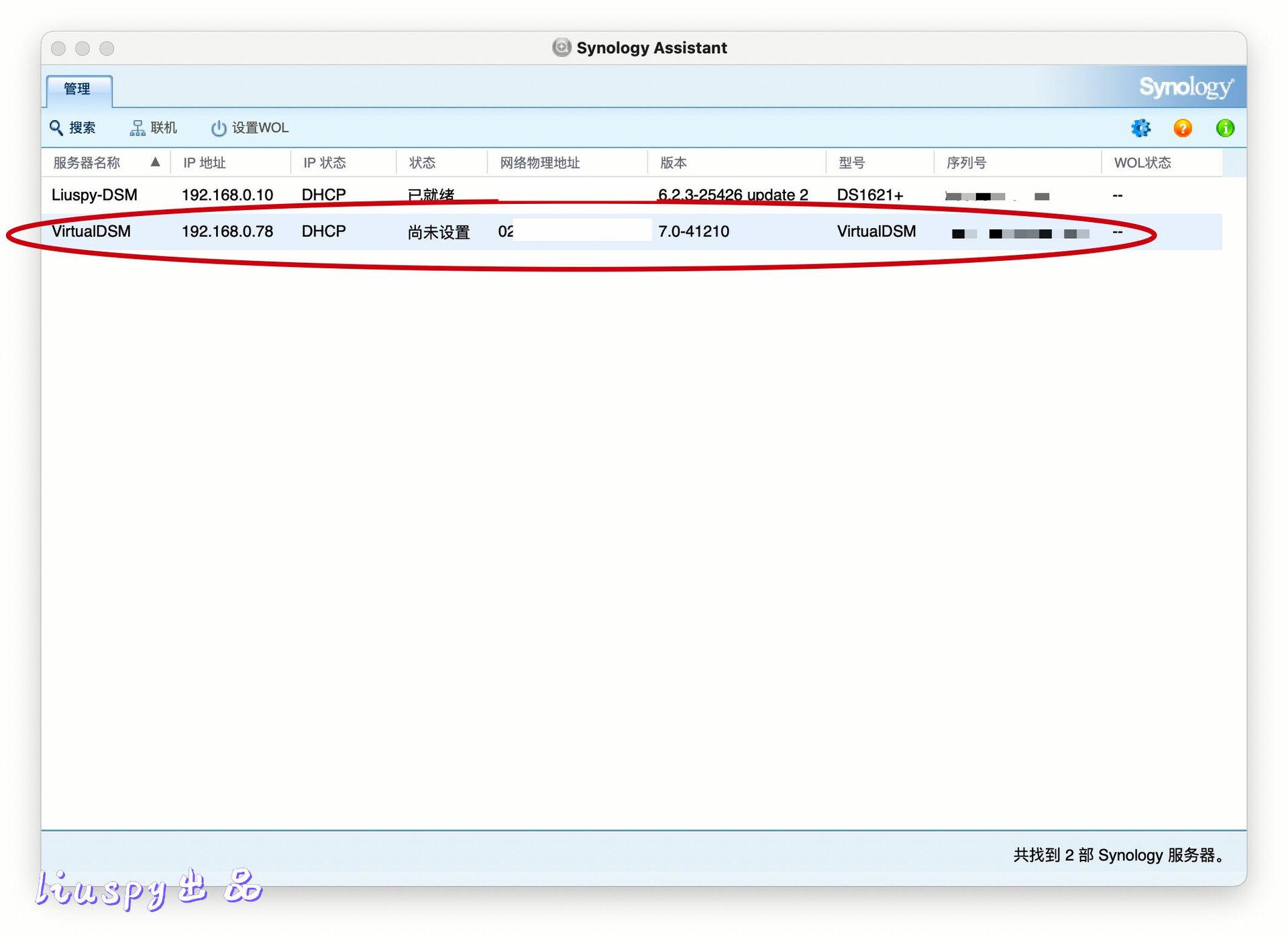Sort by 版本 column header
Image resolution: width=1288 pixels, height=937 pixels.
tap(674, 163)
